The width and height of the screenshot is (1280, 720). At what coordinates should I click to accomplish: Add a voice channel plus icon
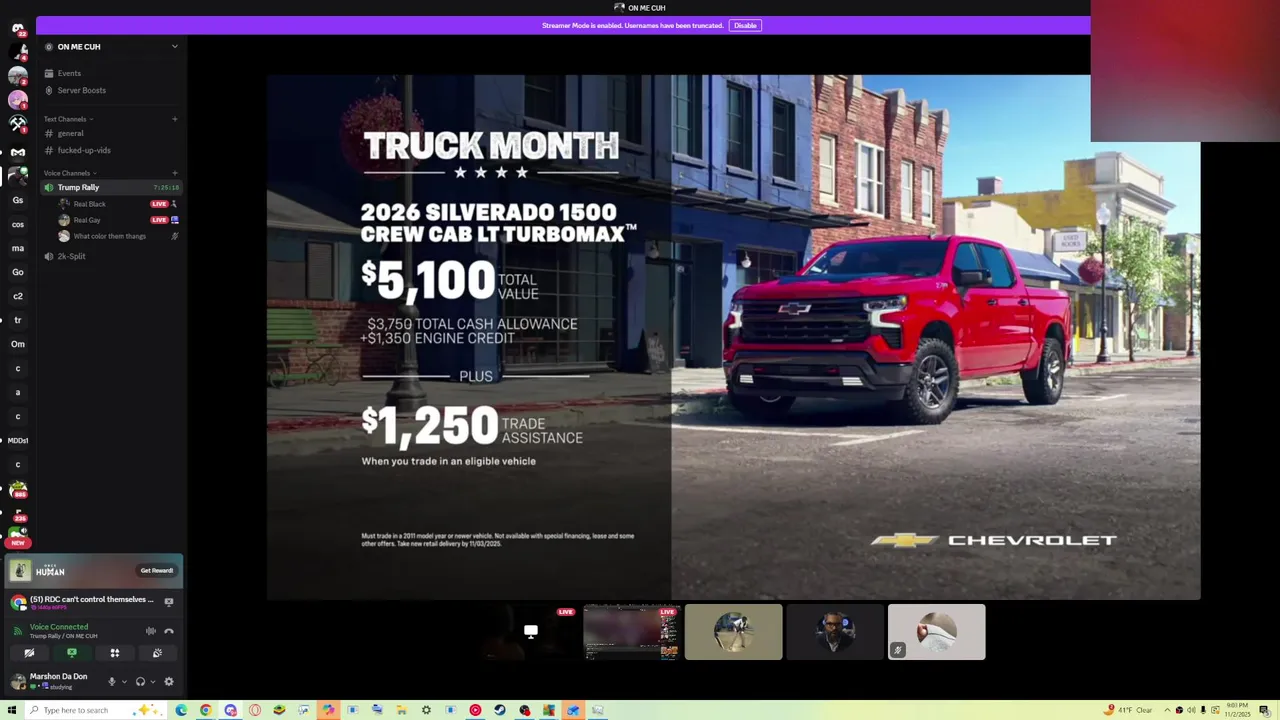tap(175, 173)
